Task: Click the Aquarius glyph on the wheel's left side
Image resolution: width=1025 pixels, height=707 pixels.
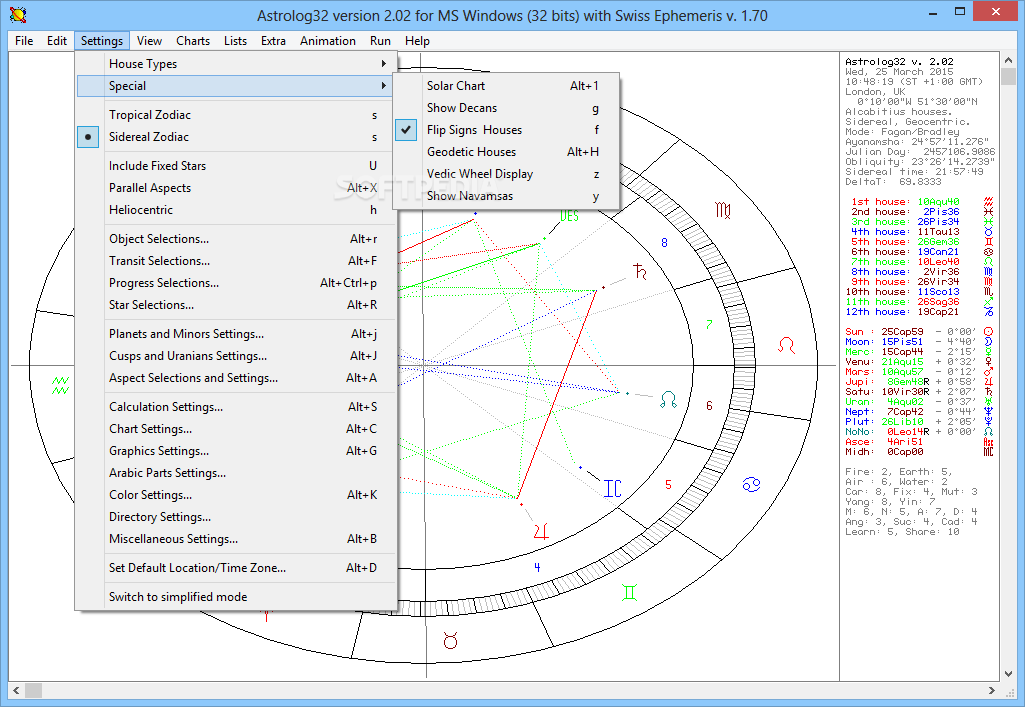Action: click(x=60, y=386)
